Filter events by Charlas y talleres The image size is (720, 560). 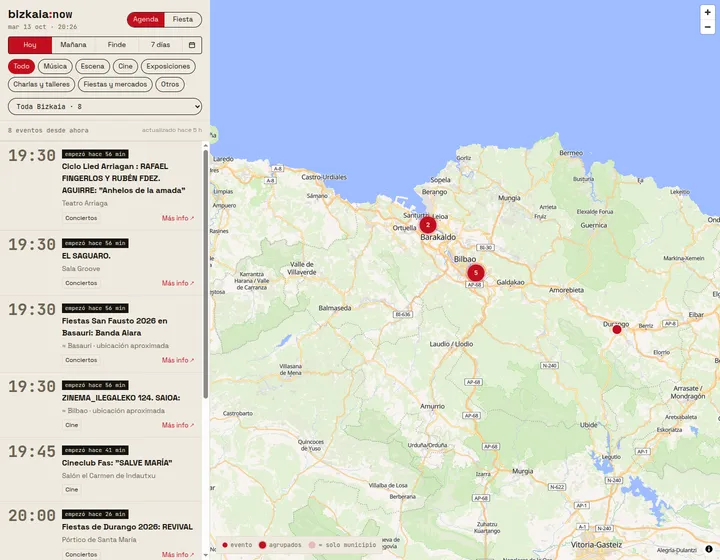click(x=41, y=84)
